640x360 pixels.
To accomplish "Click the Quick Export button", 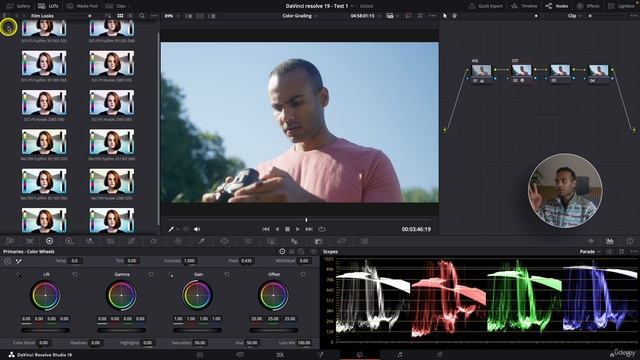I will click(485, 6).
